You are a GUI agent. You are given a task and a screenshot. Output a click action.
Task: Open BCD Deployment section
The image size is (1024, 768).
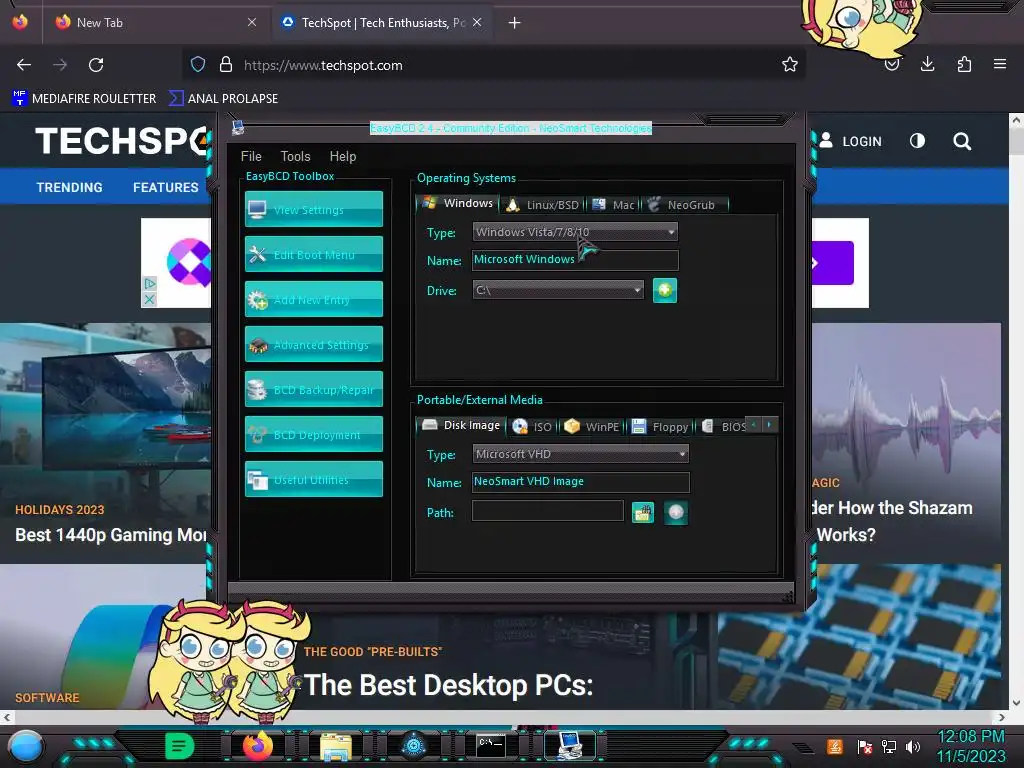[x=313, y=434]
